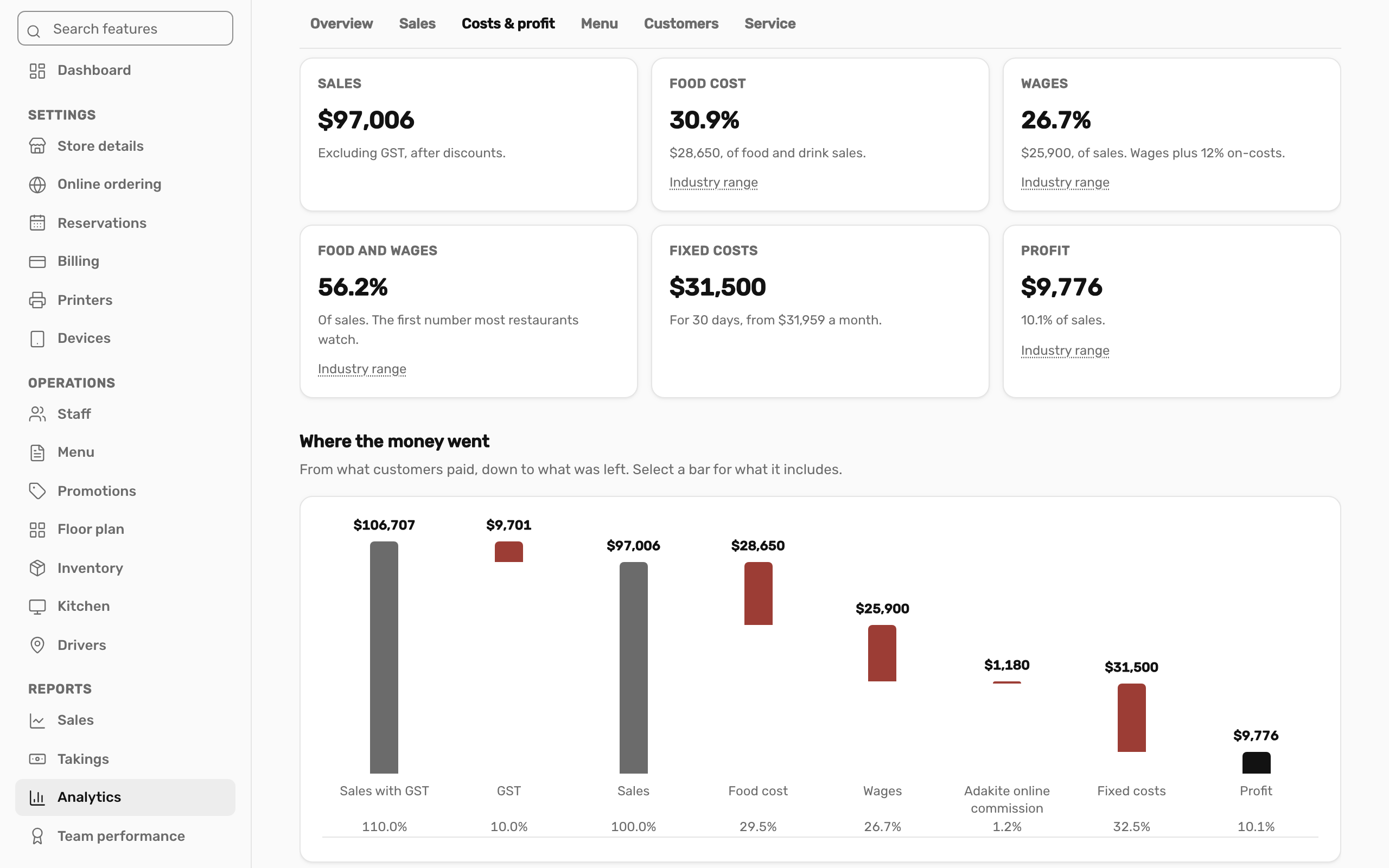Select the Sales with GST bar

coord(384,658)
